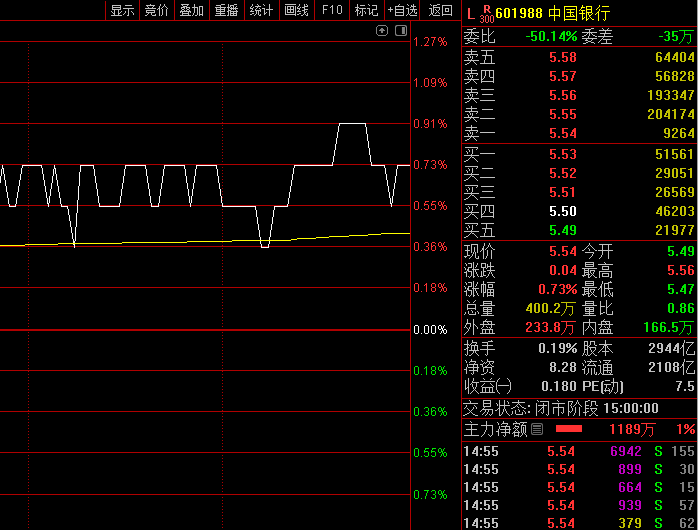The height and width of the screenshot is (530, 698).
Task: Toggle the side panel layout icon
Action: tap(401, 31)
